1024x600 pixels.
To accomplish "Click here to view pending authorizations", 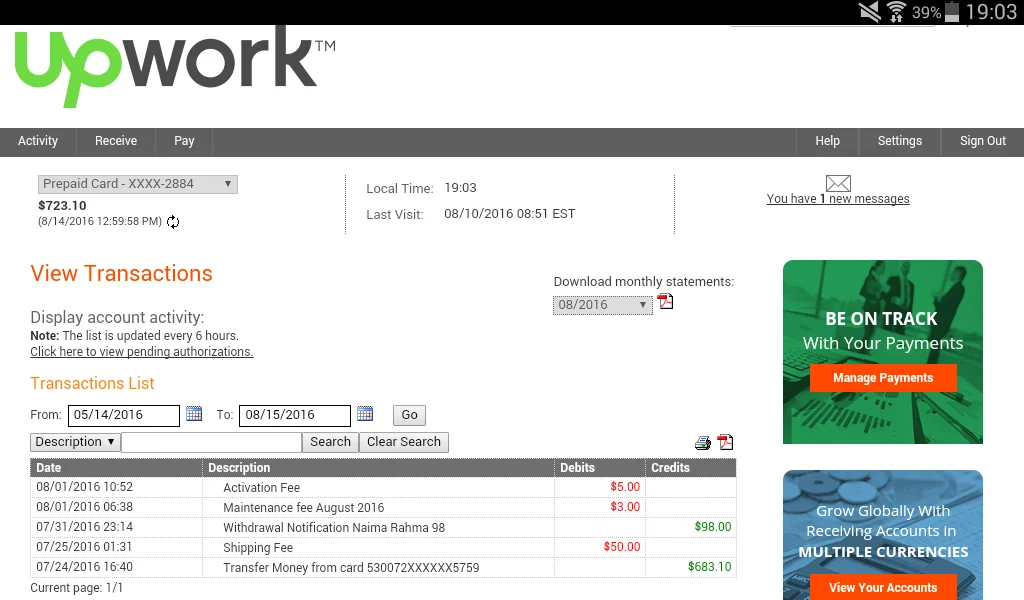I will (x=141, y=352).
